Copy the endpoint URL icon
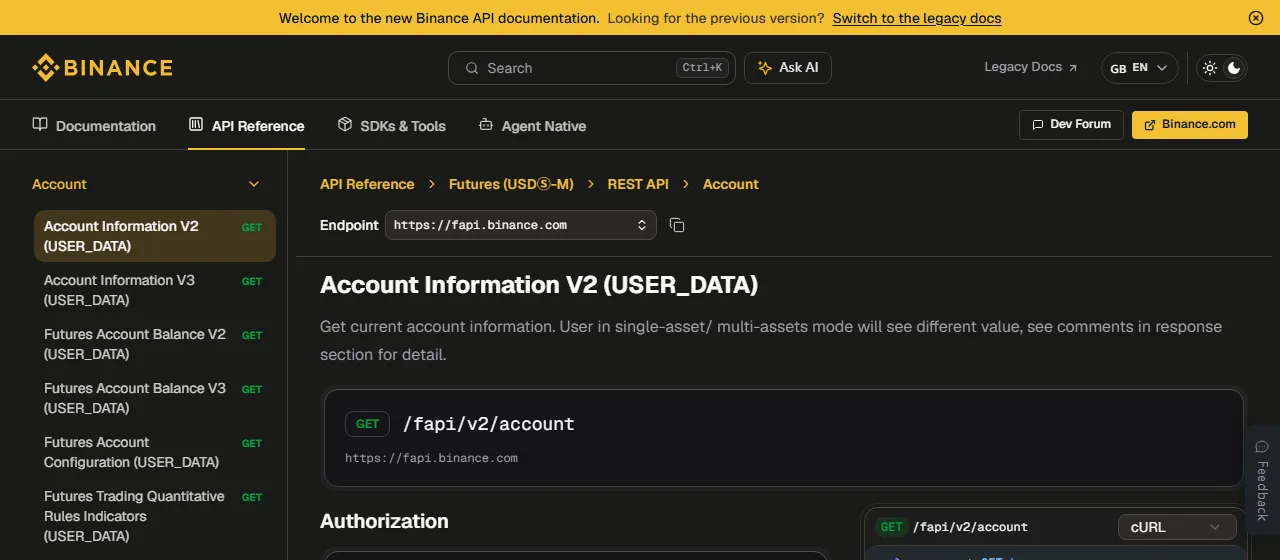1280x560 pixels. (677, 225)
